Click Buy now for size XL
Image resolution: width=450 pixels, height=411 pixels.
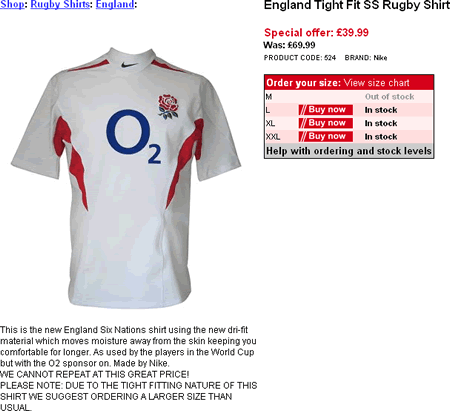click(x=326, y=123)
